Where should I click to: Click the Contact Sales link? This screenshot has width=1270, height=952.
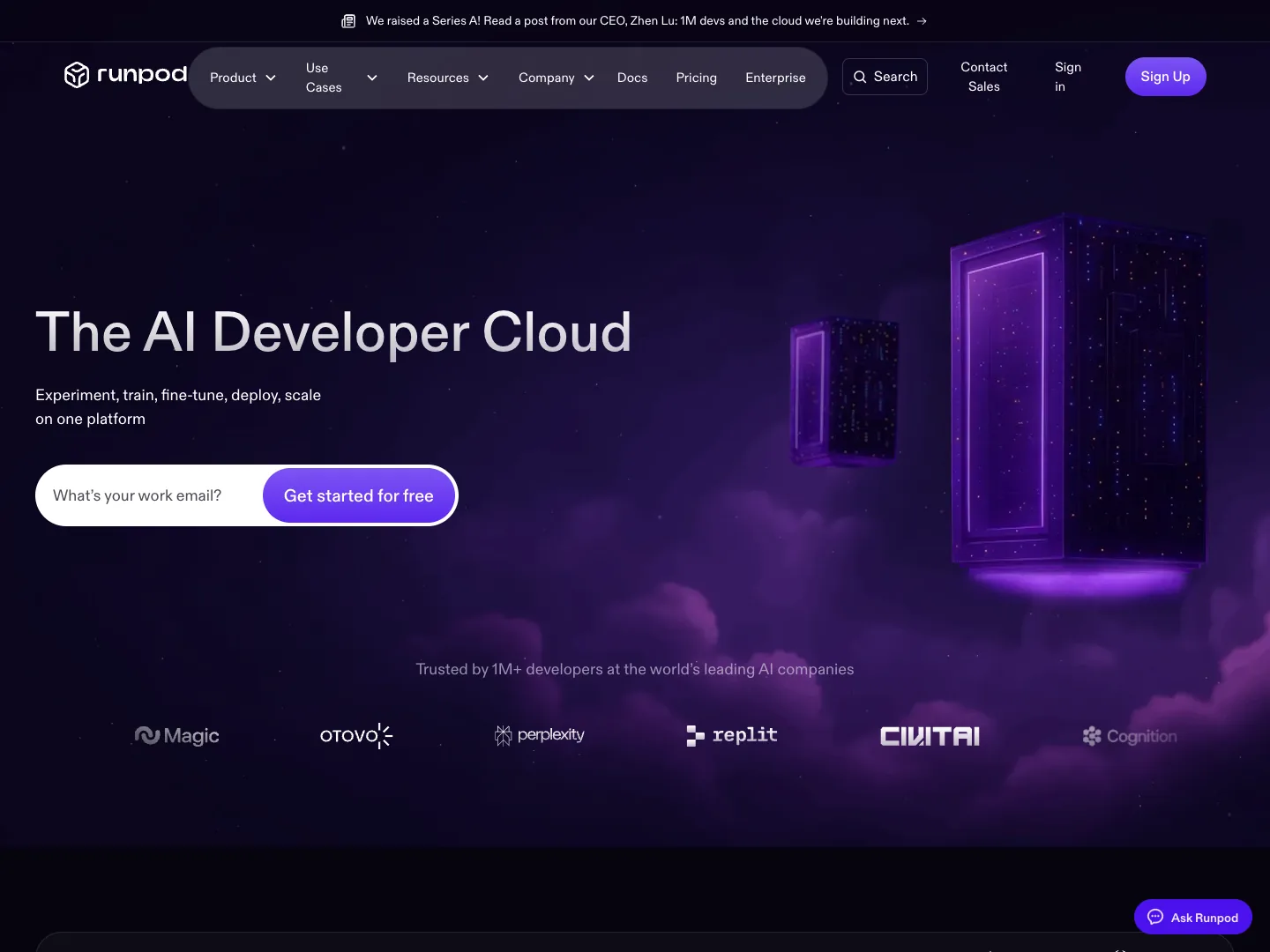(x=984, y=77)
